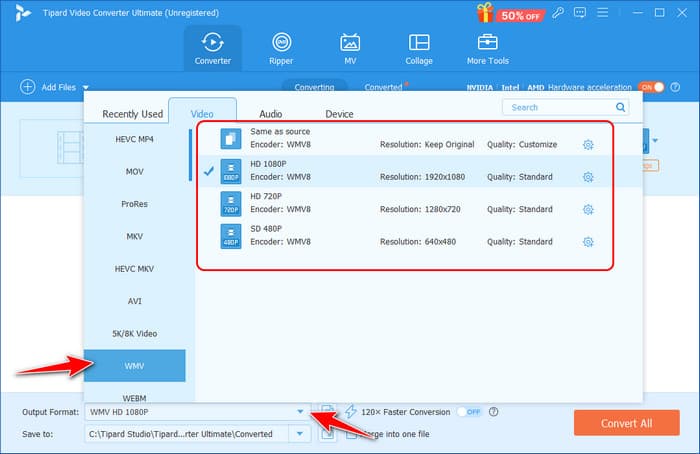Open the Collage tool
The width and height of the screenshot is (700, 454).
click(x=419, y=49)
